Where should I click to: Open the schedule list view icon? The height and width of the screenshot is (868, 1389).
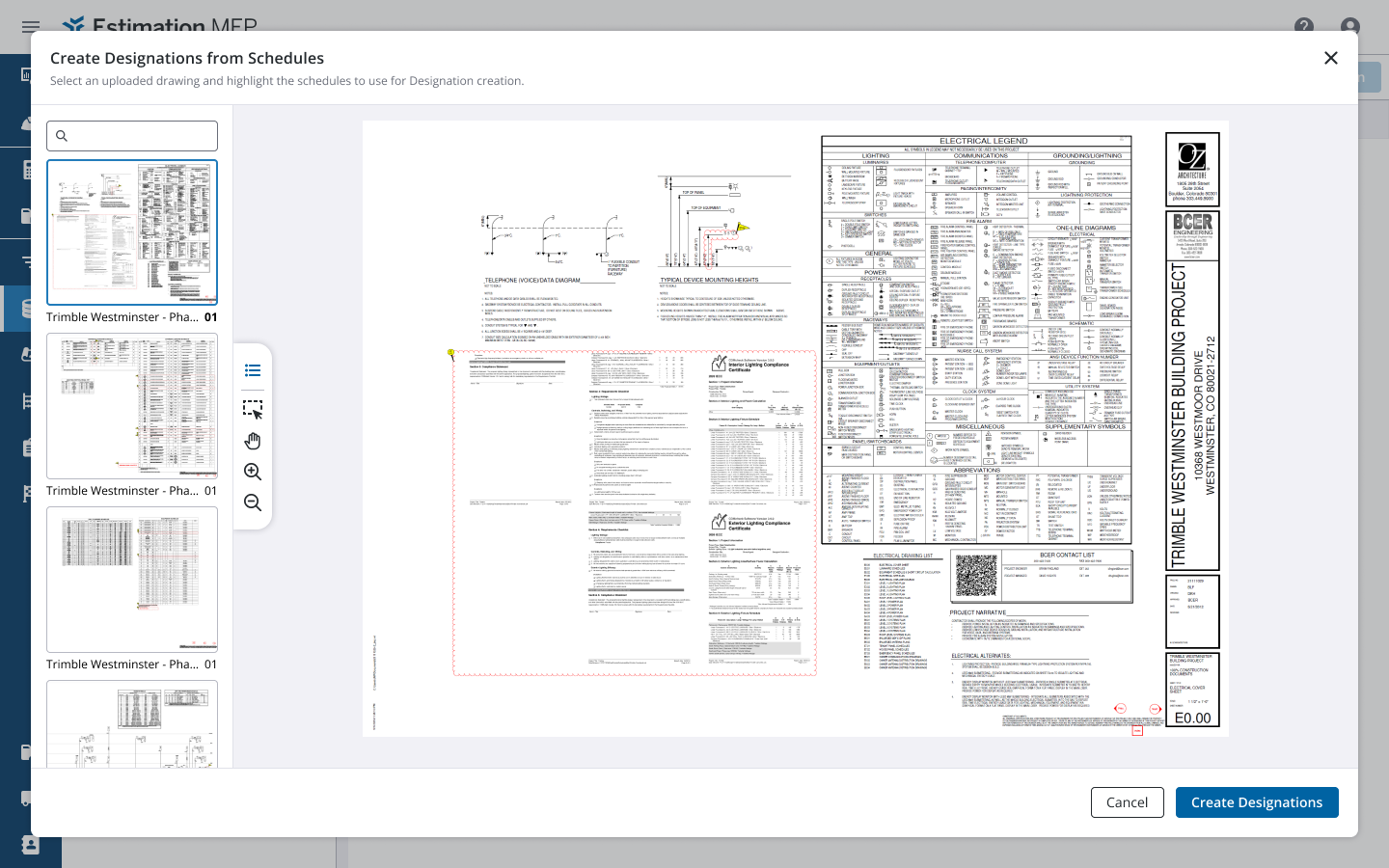(x=253, y=370)
